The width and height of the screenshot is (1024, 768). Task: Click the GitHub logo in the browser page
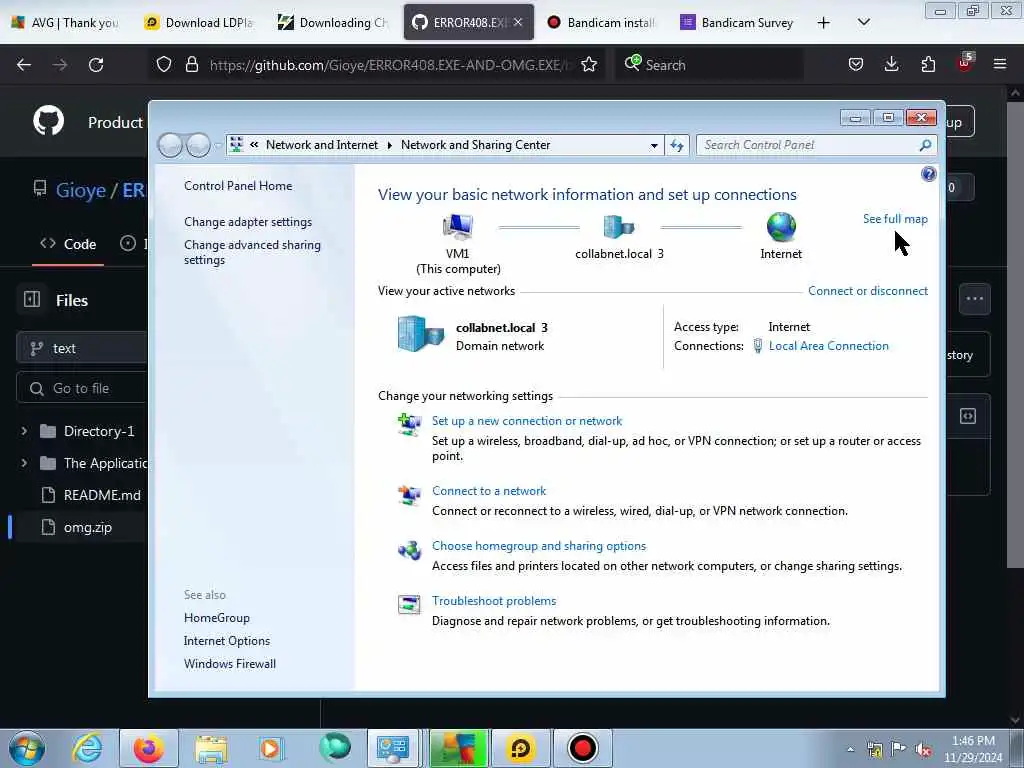(x=49, y=121)
